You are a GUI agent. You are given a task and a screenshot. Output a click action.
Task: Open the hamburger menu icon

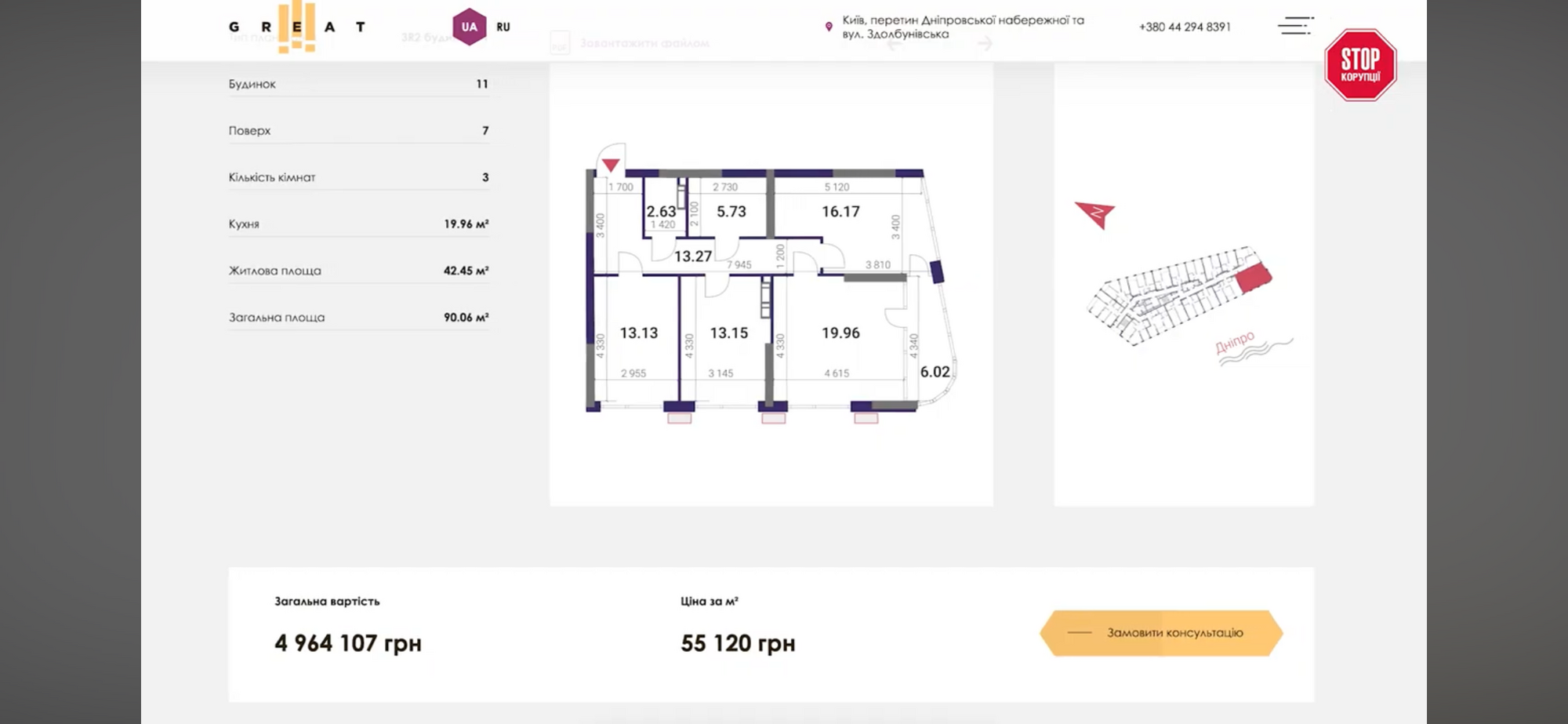(1295, 26)
